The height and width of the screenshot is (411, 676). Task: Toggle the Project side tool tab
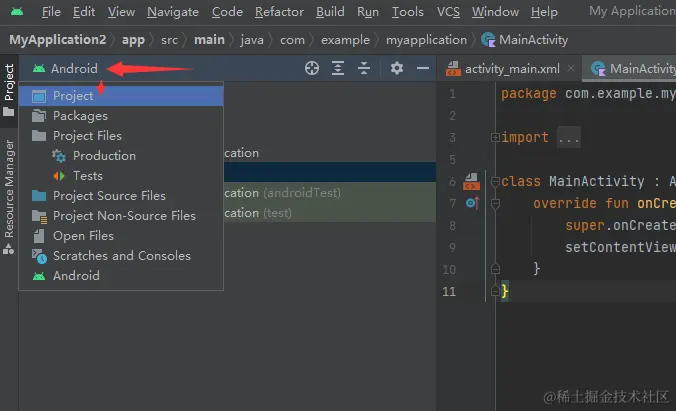click(x=9, y=90)
